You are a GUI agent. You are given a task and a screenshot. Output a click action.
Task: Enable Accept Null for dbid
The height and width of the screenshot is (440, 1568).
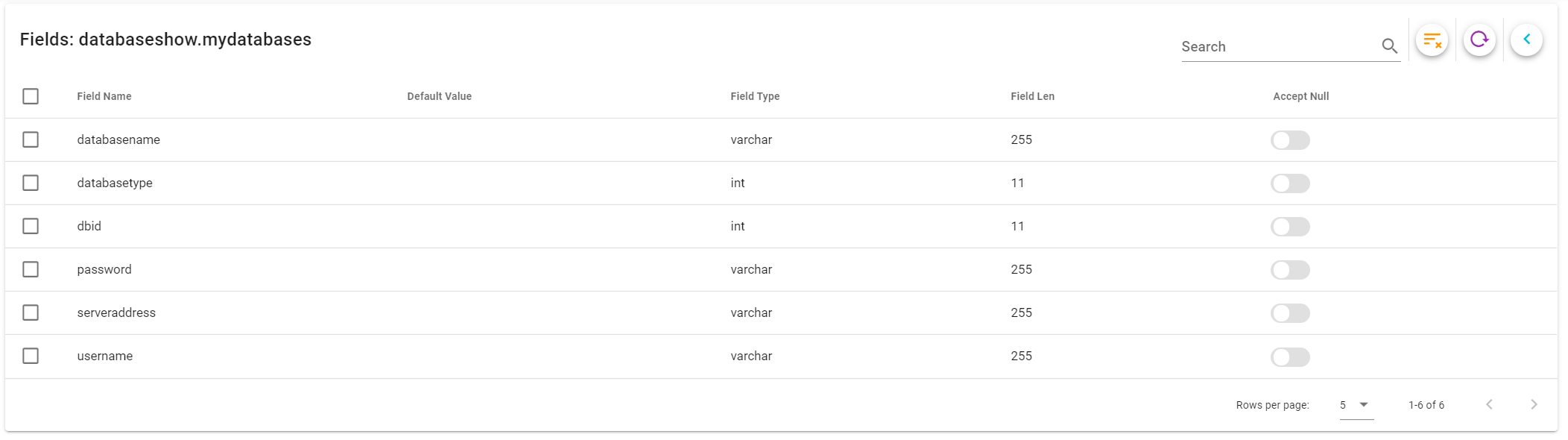coord(1290,227)
